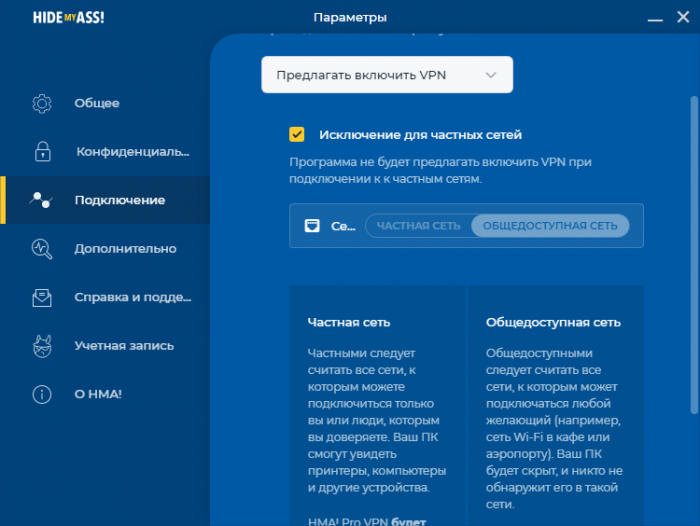700x526 pixels.
Task: Open the О HMA! section
Action: 105,394
